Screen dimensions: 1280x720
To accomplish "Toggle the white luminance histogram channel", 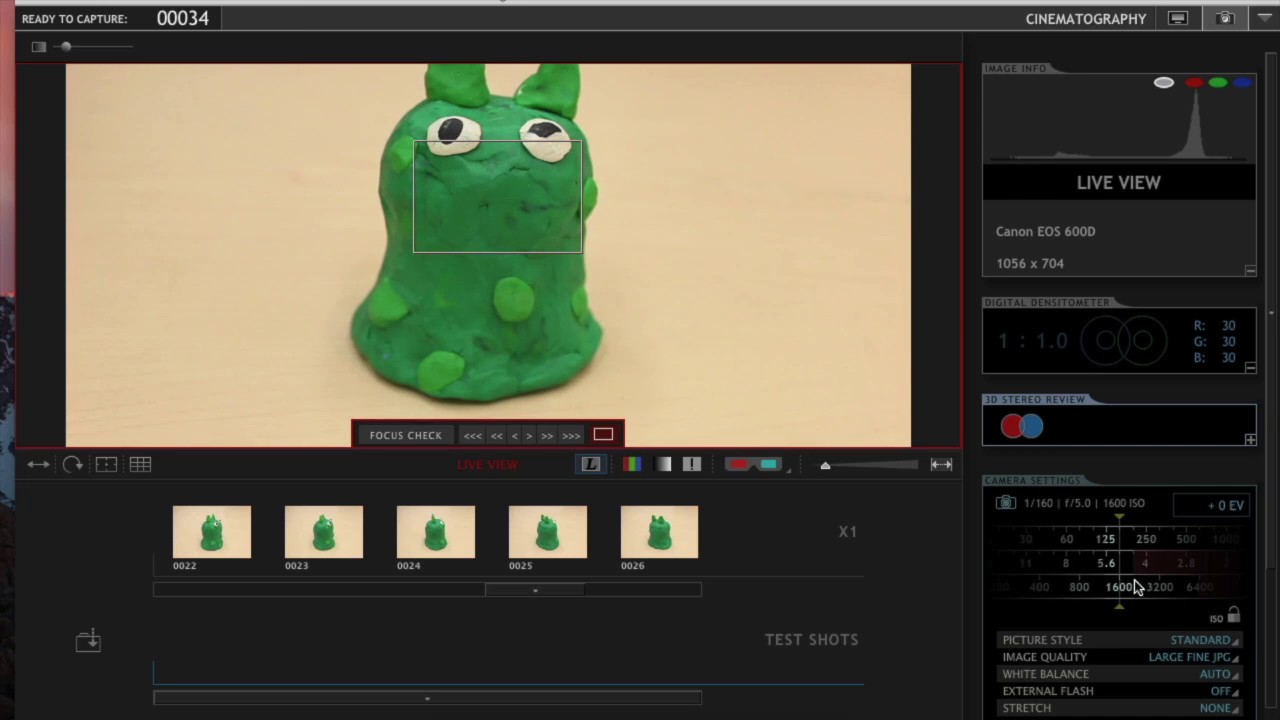I will tap(1164, 82).
